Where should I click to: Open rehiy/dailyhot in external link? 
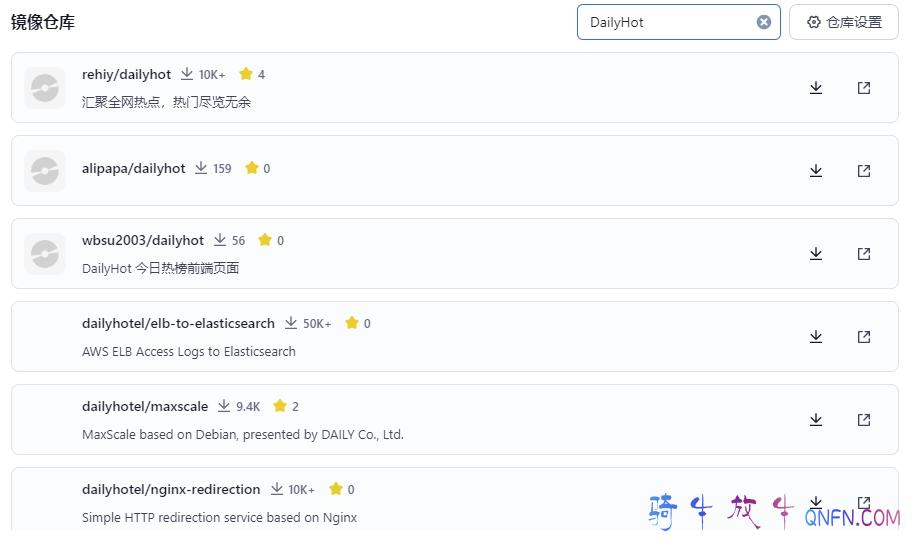click(864, 88)
